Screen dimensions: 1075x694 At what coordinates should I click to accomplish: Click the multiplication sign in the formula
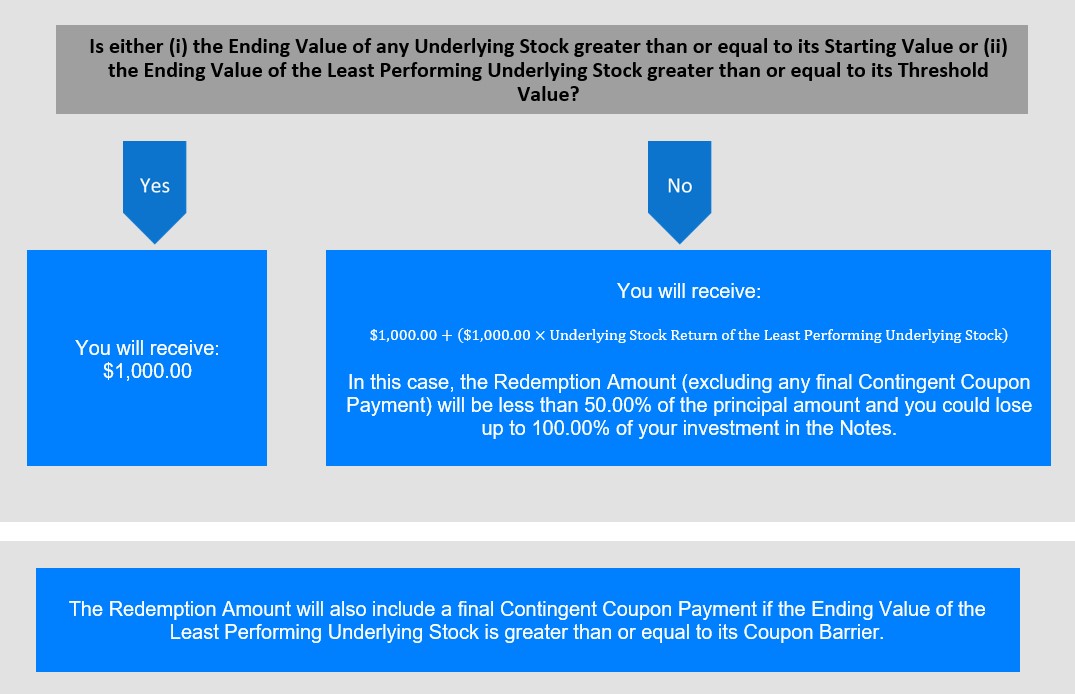(x=540, y=335)
